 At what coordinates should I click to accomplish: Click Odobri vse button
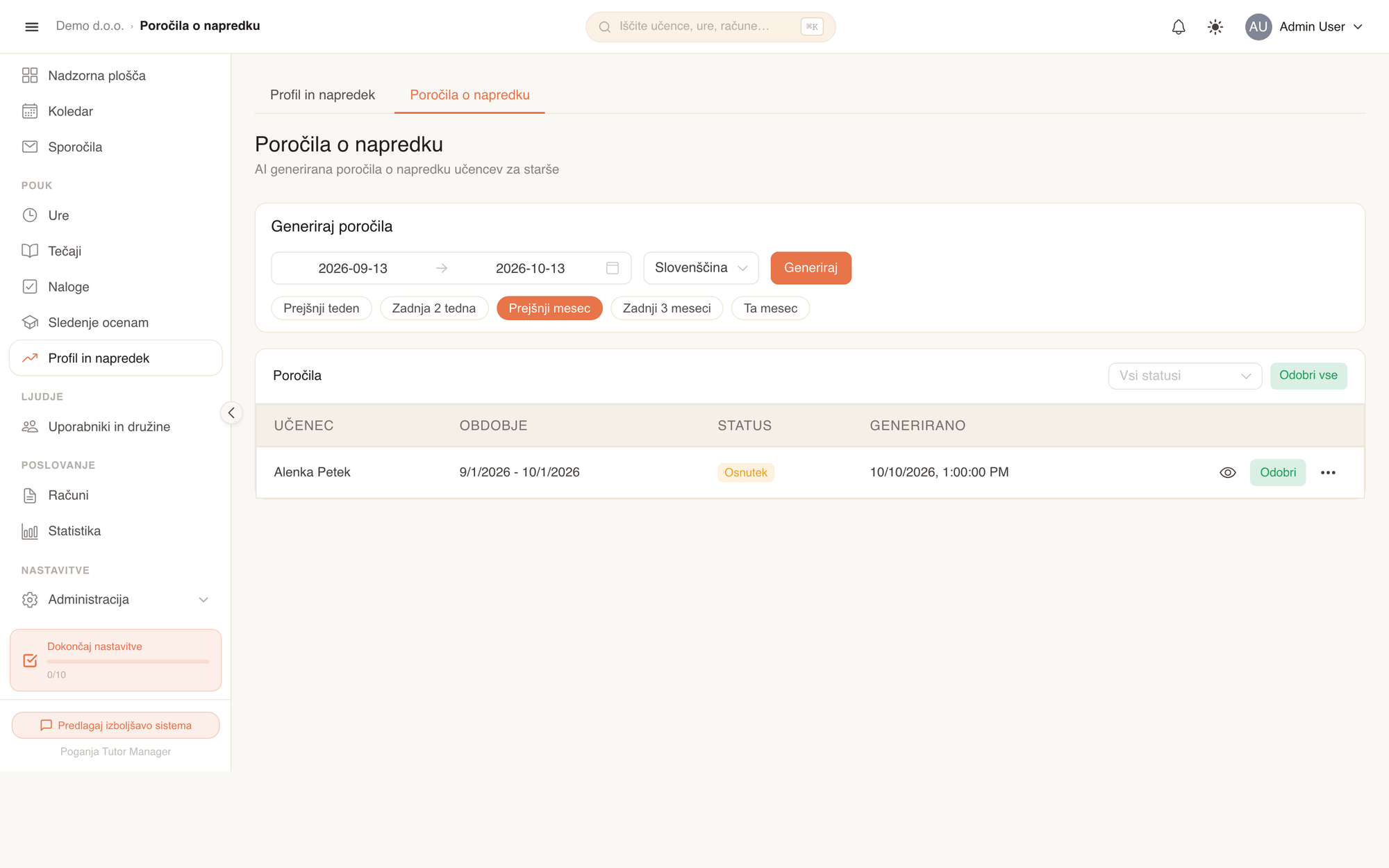(1308, 376)
